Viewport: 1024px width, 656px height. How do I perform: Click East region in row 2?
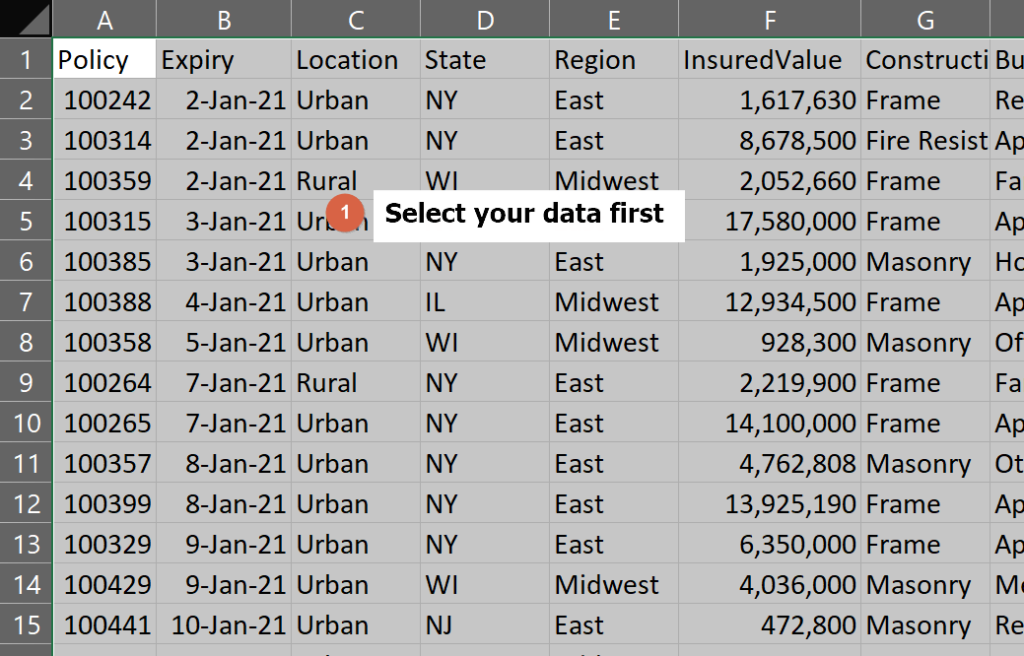point(614,99)
